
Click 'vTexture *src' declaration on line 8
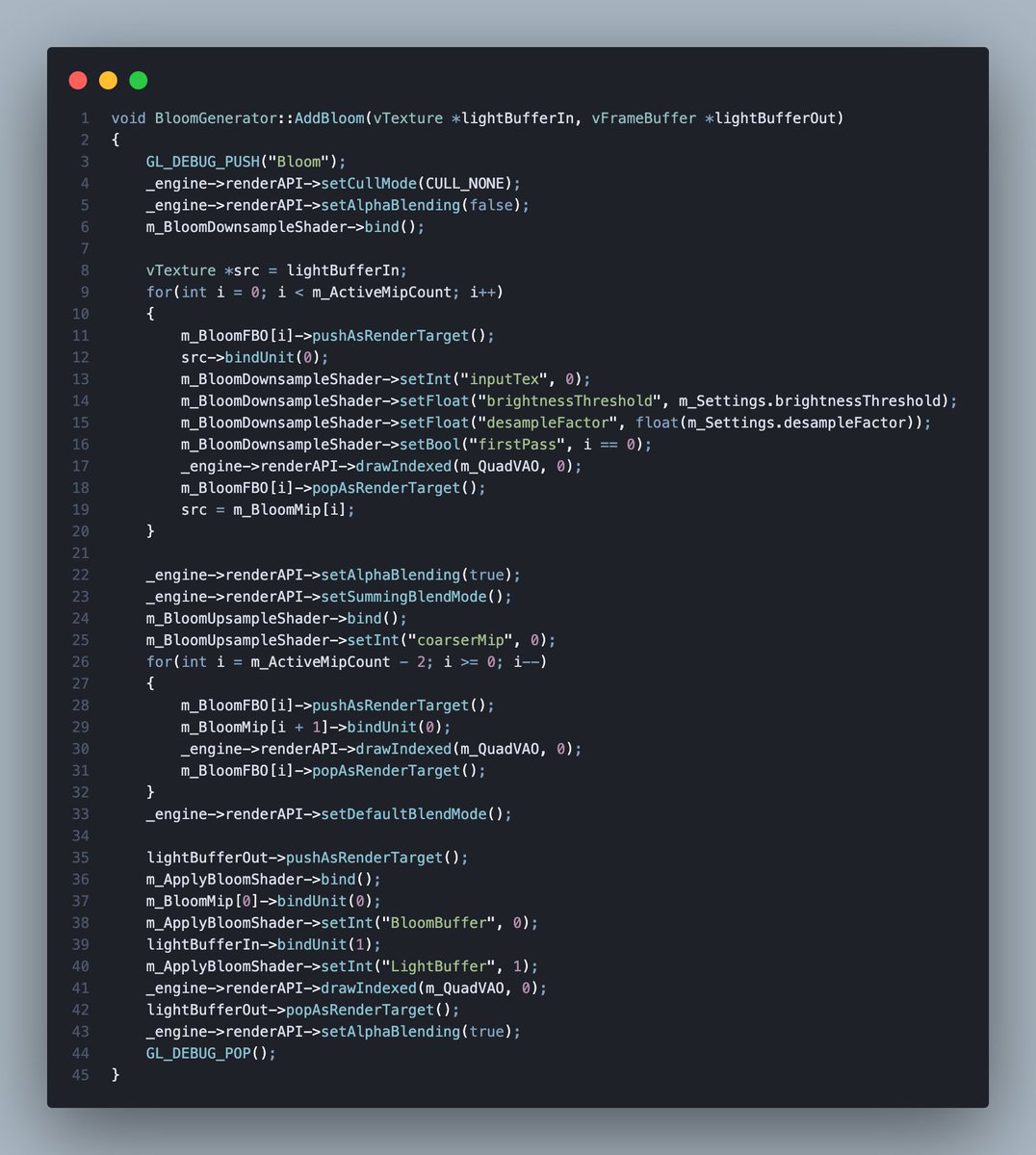coord(203,270)
